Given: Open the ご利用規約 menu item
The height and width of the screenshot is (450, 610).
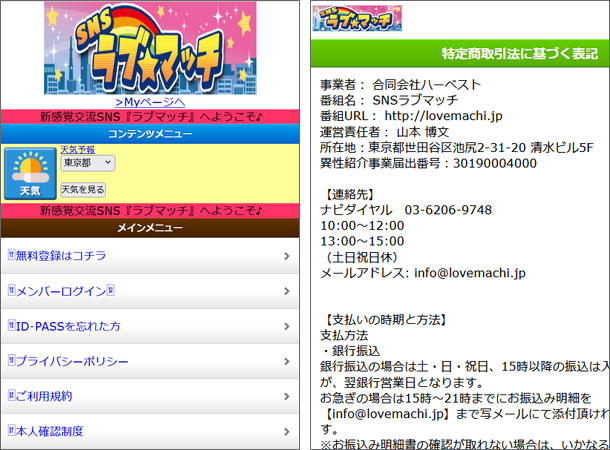Looking at the screenshot, I should point(44,396).
